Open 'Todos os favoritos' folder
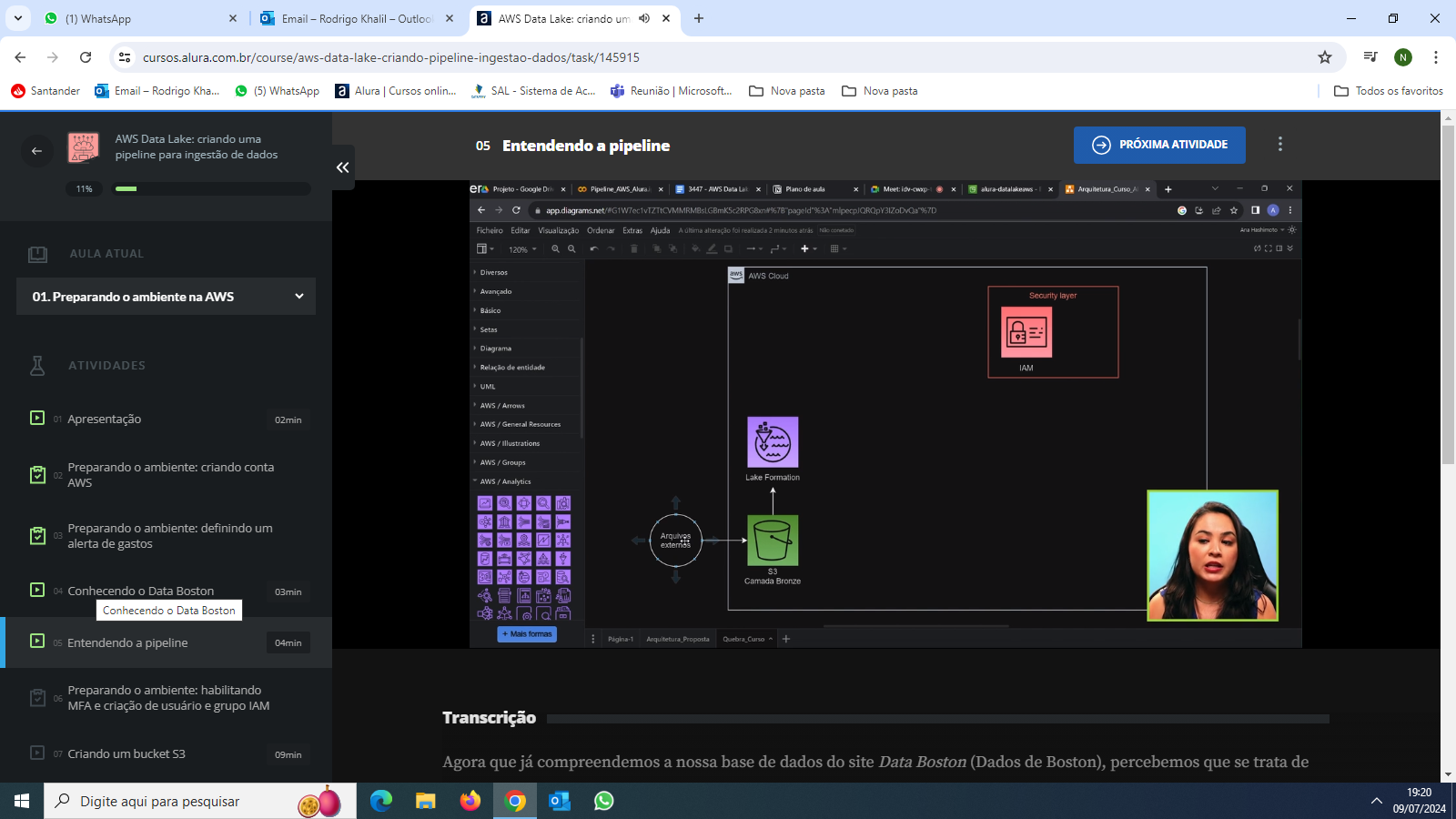Viewport: 1456px width, 819px height. point(1389,91)
